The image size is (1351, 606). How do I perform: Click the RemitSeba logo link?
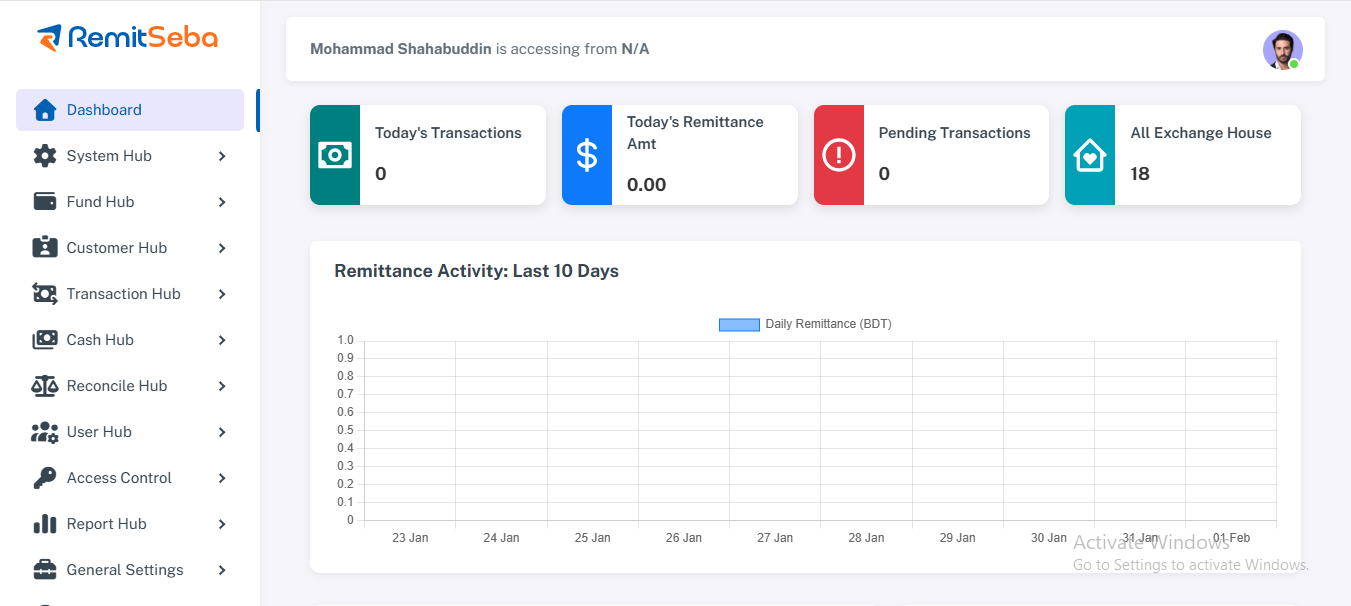coord(127,38)
